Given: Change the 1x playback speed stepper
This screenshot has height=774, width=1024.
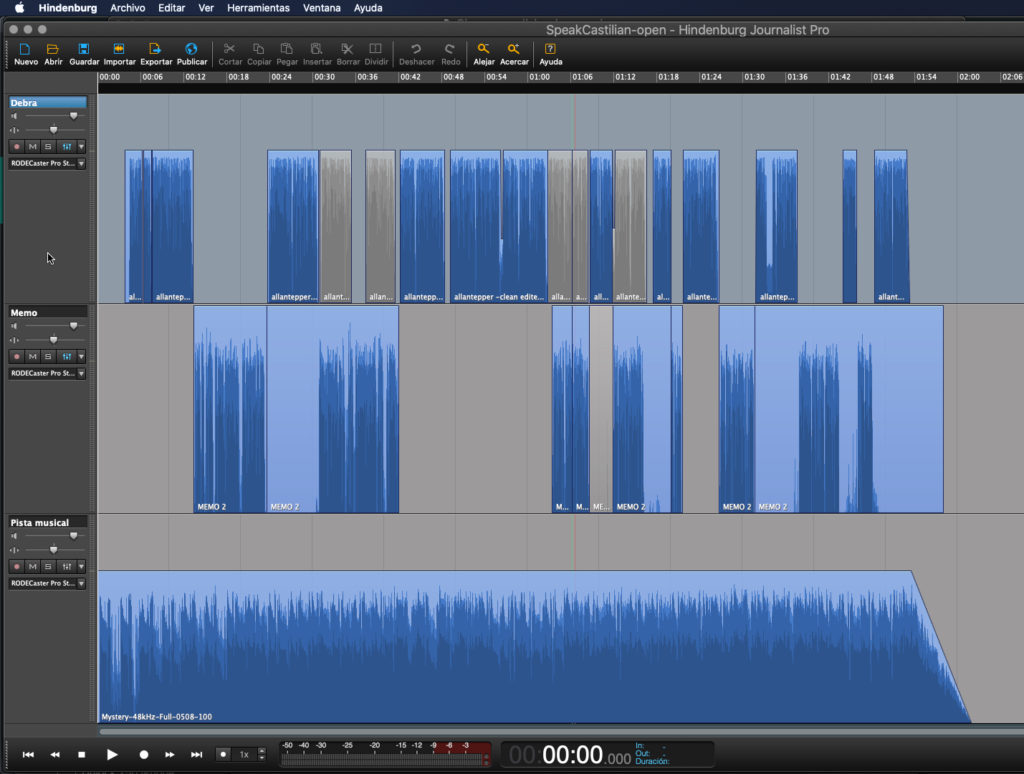Looking at the screenshot, I should tap(262, 754).
